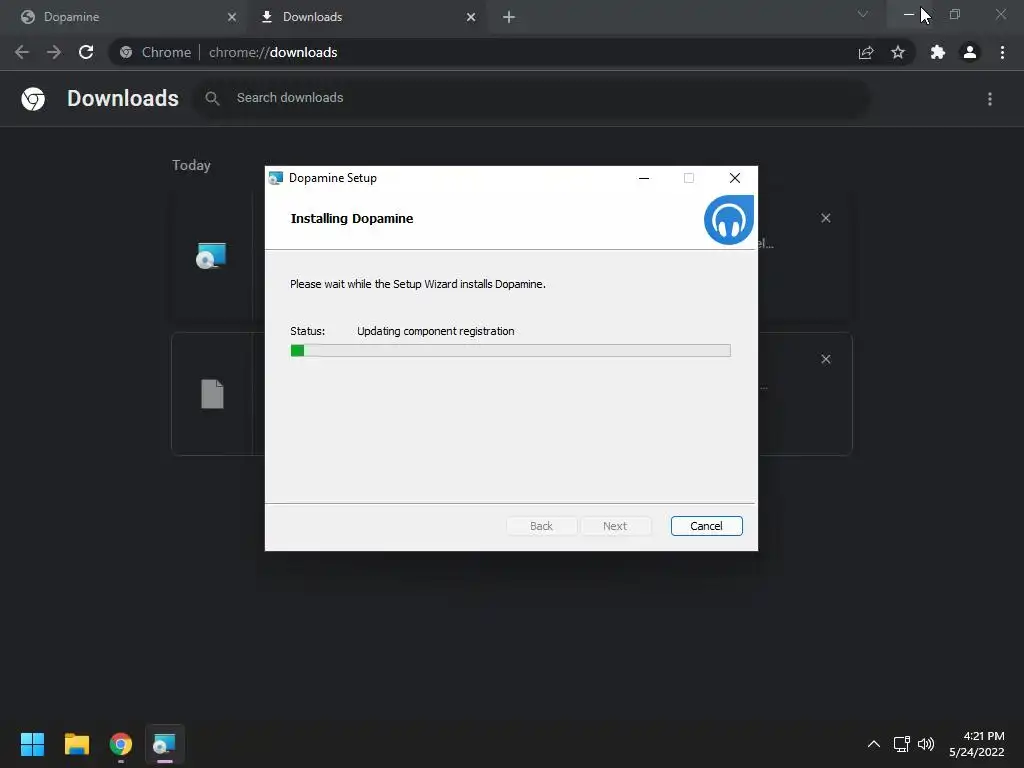Minimize the Chrome window
This screenshot has width=1024, height=768.
tap(909, 14)
